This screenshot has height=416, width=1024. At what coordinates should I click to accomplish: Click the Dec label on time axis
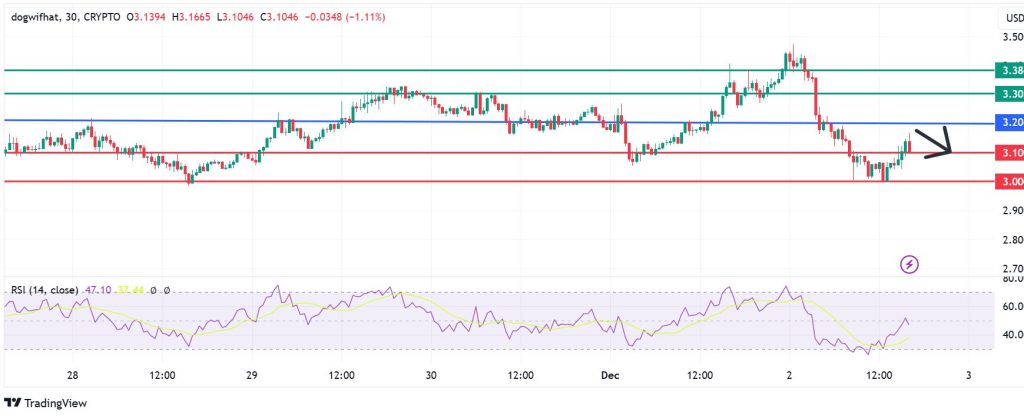(610, 376)
